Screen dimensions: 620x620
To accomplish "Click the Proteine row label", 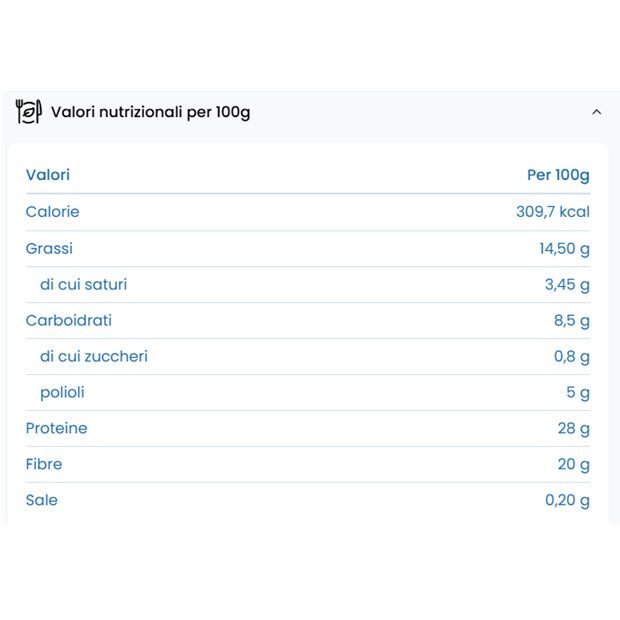I will pos(56,428).
